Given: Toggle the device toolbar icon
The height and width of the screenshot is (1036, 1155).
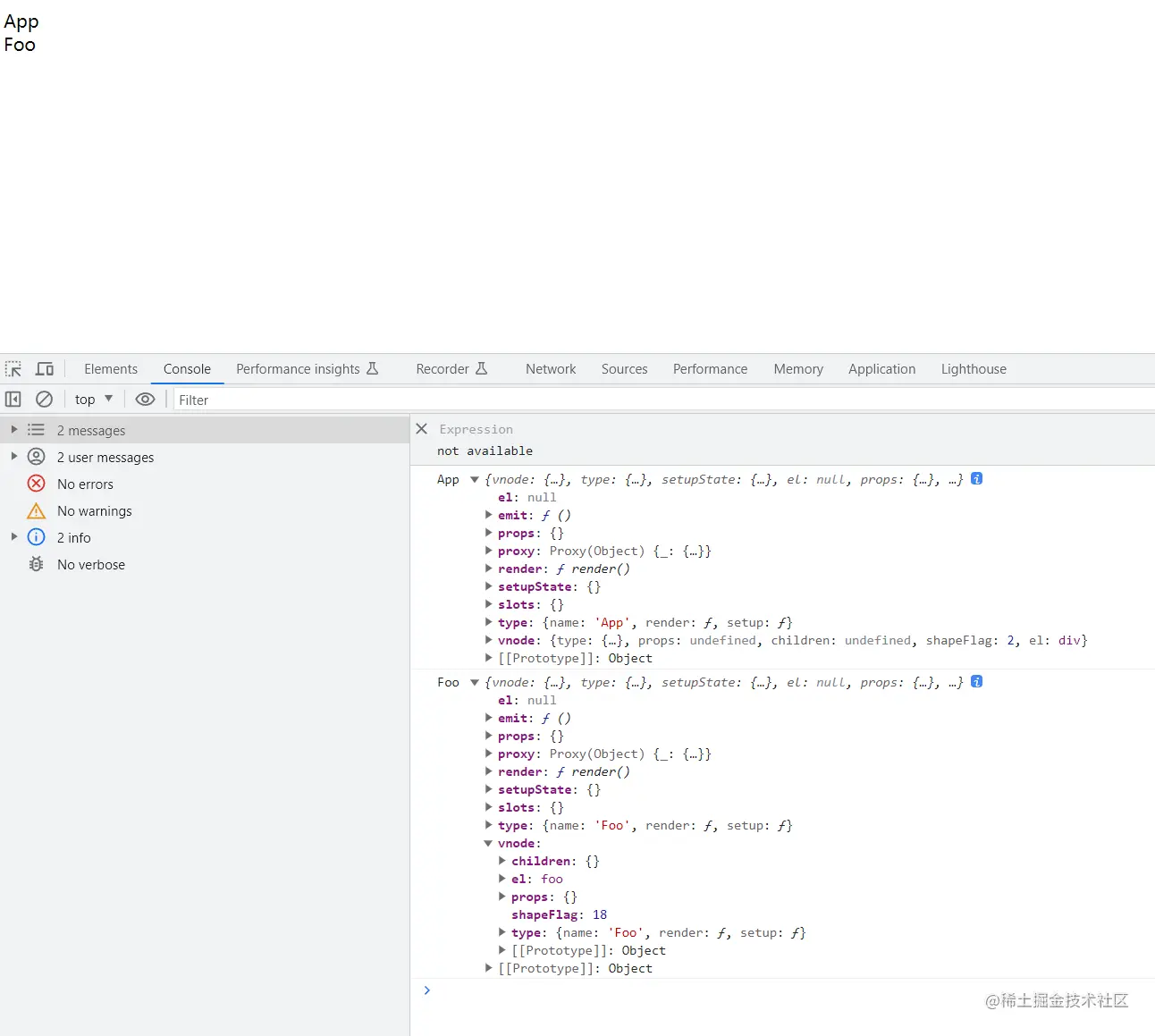Looking at the screenshot, I should tap(45, 369).
